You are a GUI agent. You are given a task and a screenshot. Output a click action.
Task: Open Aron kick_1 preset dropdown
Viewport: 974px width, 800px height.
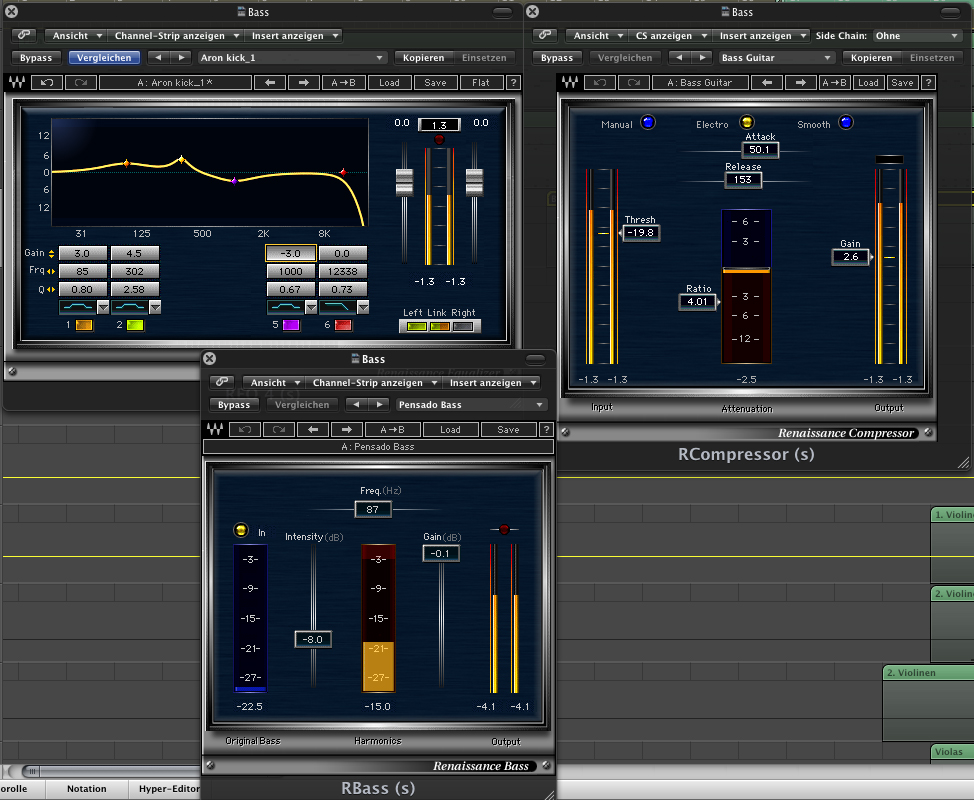coord(292,58)
